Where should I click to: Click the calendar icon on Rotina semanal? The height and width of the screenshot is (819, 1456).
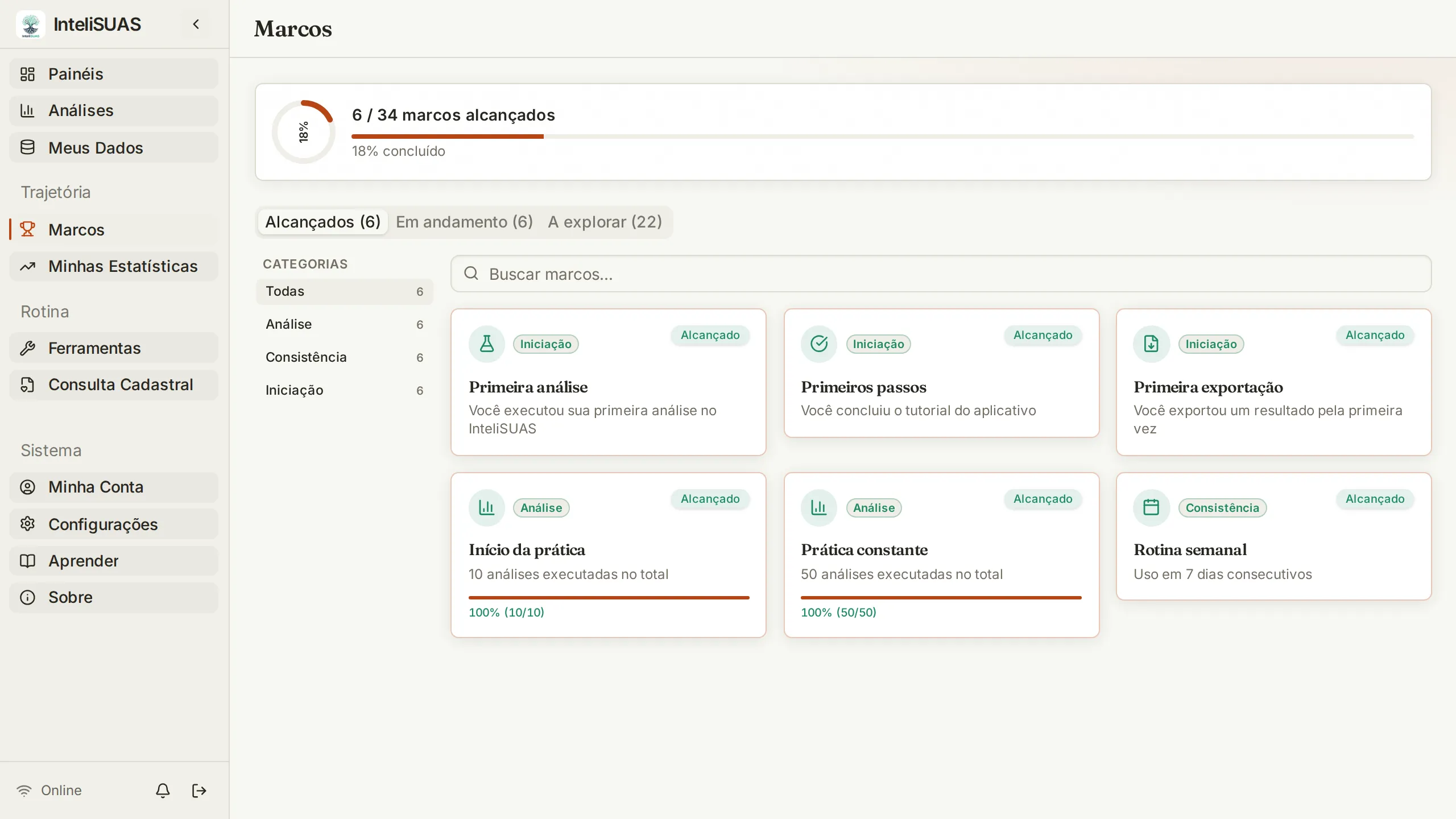[x=1151, y=507]
